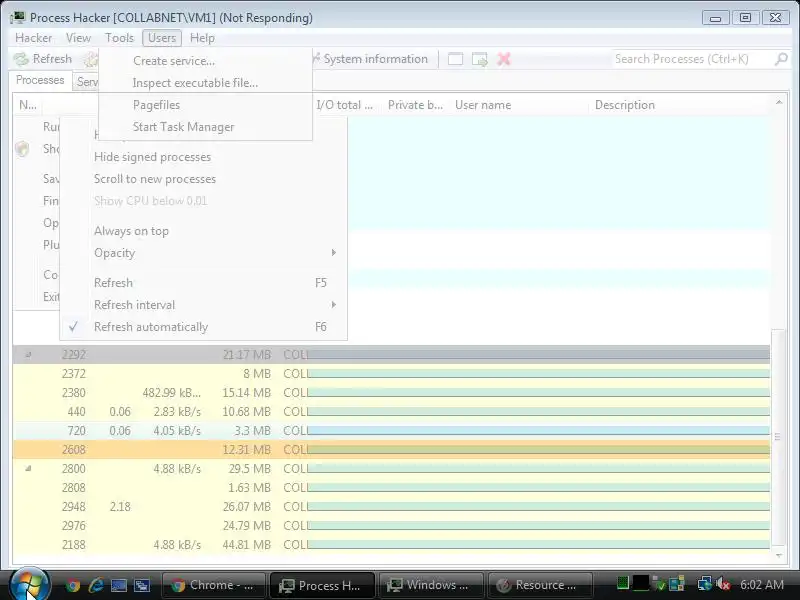This screenshot has width=800, height=600.
Task: Launch Internet Explorer from quick launch
Action: pyautogui.click(x=96, y=585)
